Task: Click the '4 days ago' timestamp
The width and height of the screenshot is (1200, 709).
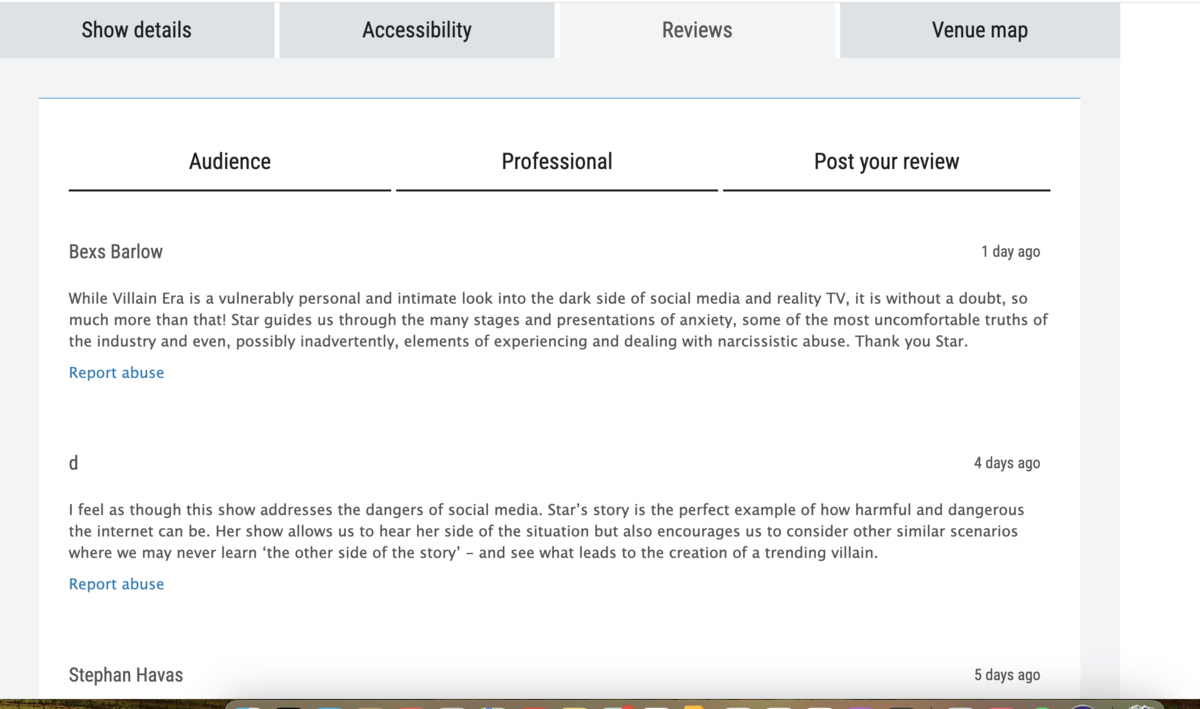Action: coord(1007,463)
